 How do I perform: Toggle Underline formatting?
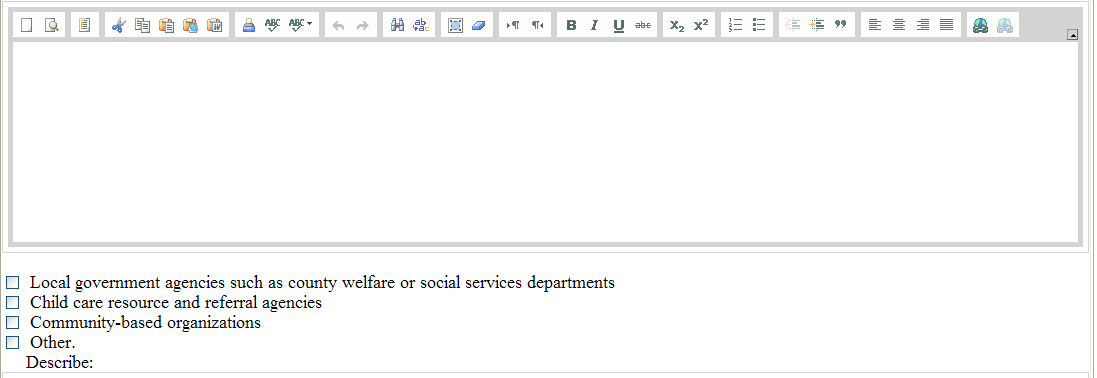[618, 25]
